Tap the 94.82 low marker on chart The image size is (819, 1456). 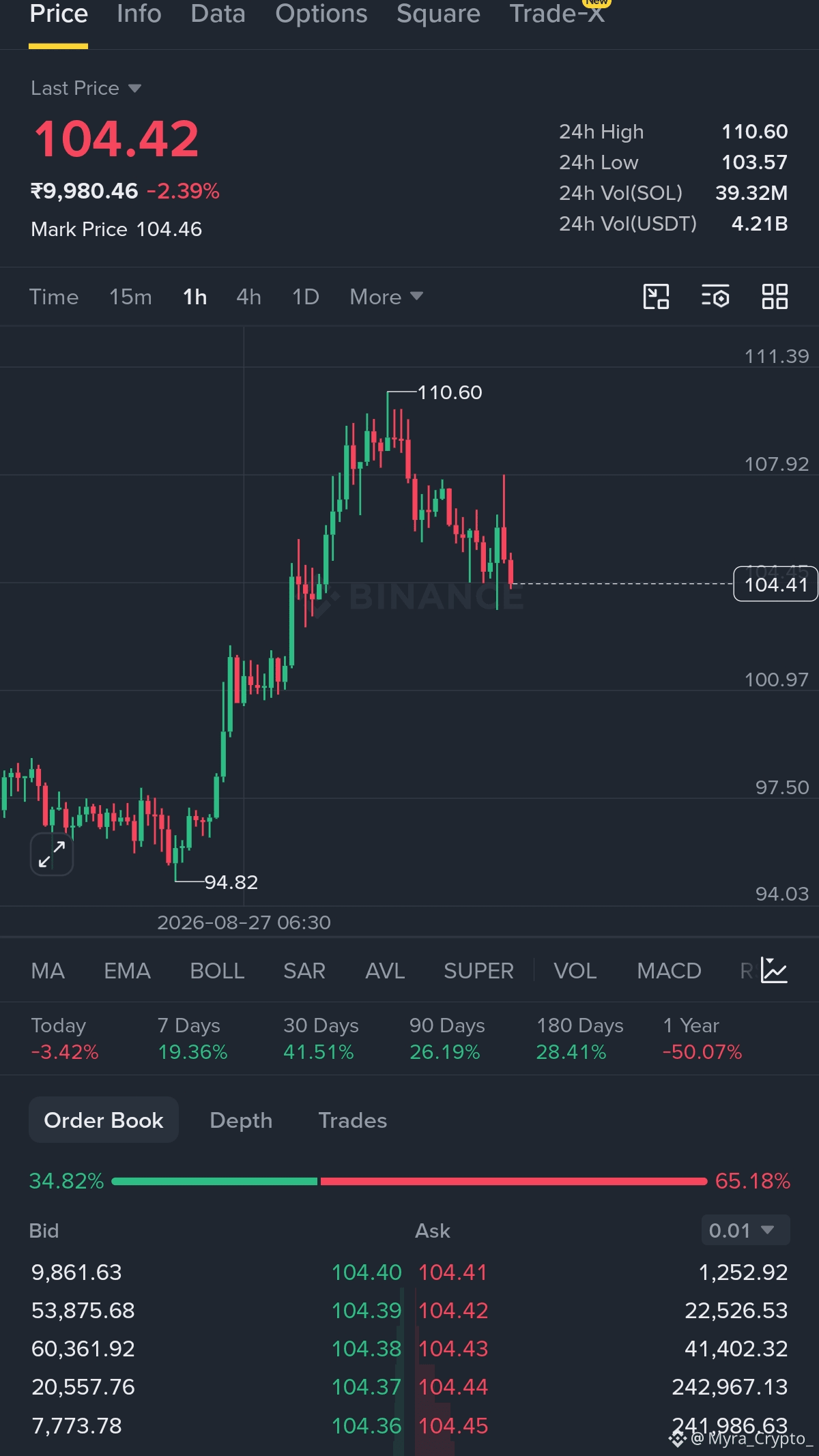click(231, 882)
